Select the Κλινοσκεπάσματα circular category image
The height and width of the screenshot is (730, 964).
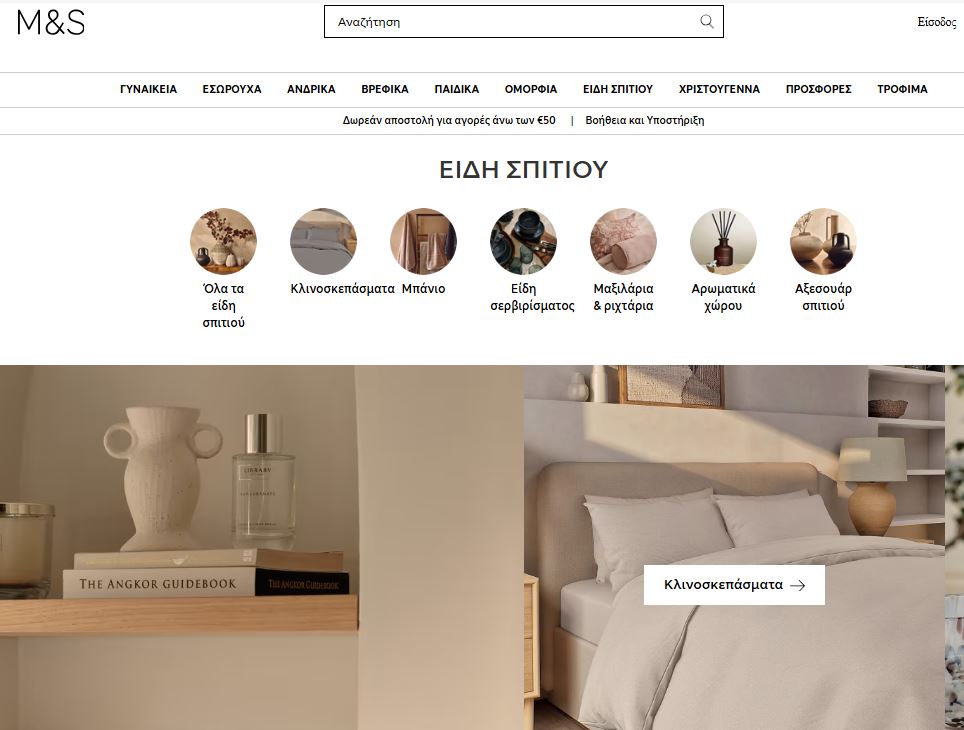(x=323, y=241)
